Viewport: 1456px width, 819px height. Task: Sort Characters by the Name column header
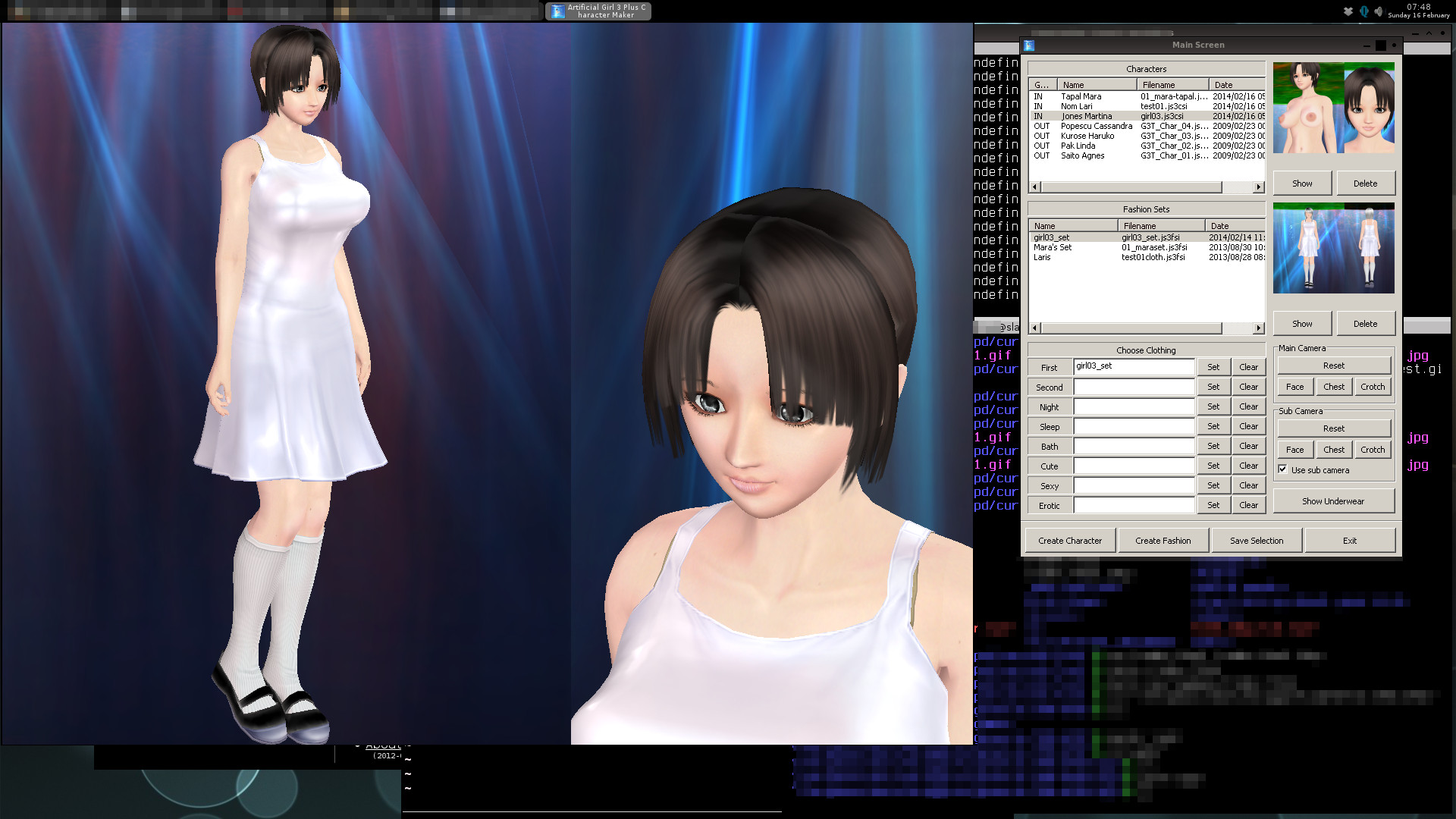1097,85
